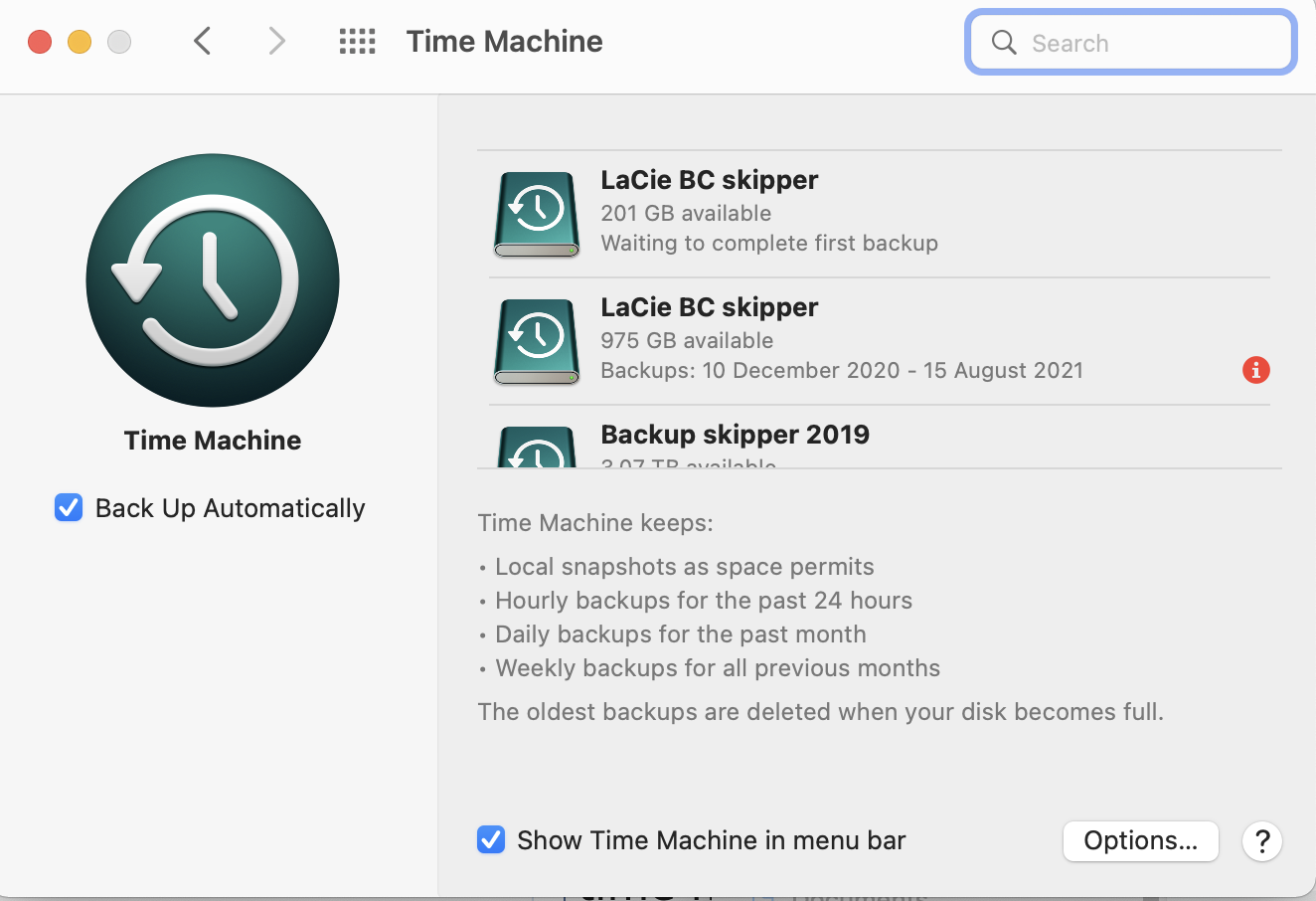Open help with the question mark button

point(1261,841)
